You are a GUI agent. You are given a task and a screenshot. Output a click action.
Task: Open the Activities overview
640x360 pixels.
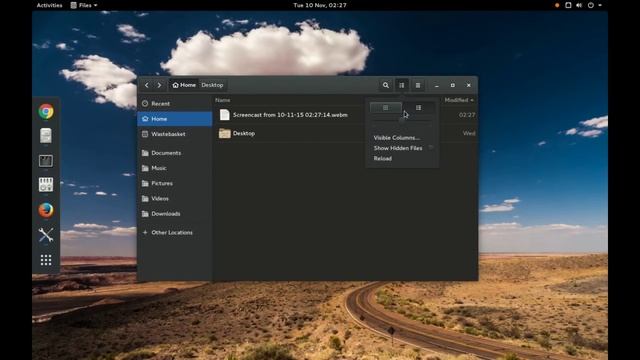49,5
